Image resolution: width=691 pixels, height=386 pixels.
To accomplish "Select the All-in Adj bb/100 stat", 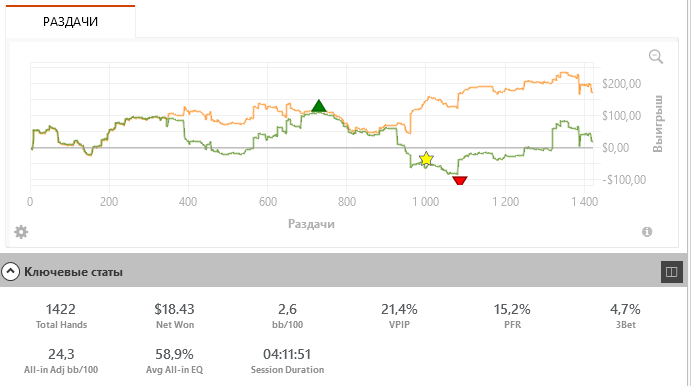I will 61,361.
